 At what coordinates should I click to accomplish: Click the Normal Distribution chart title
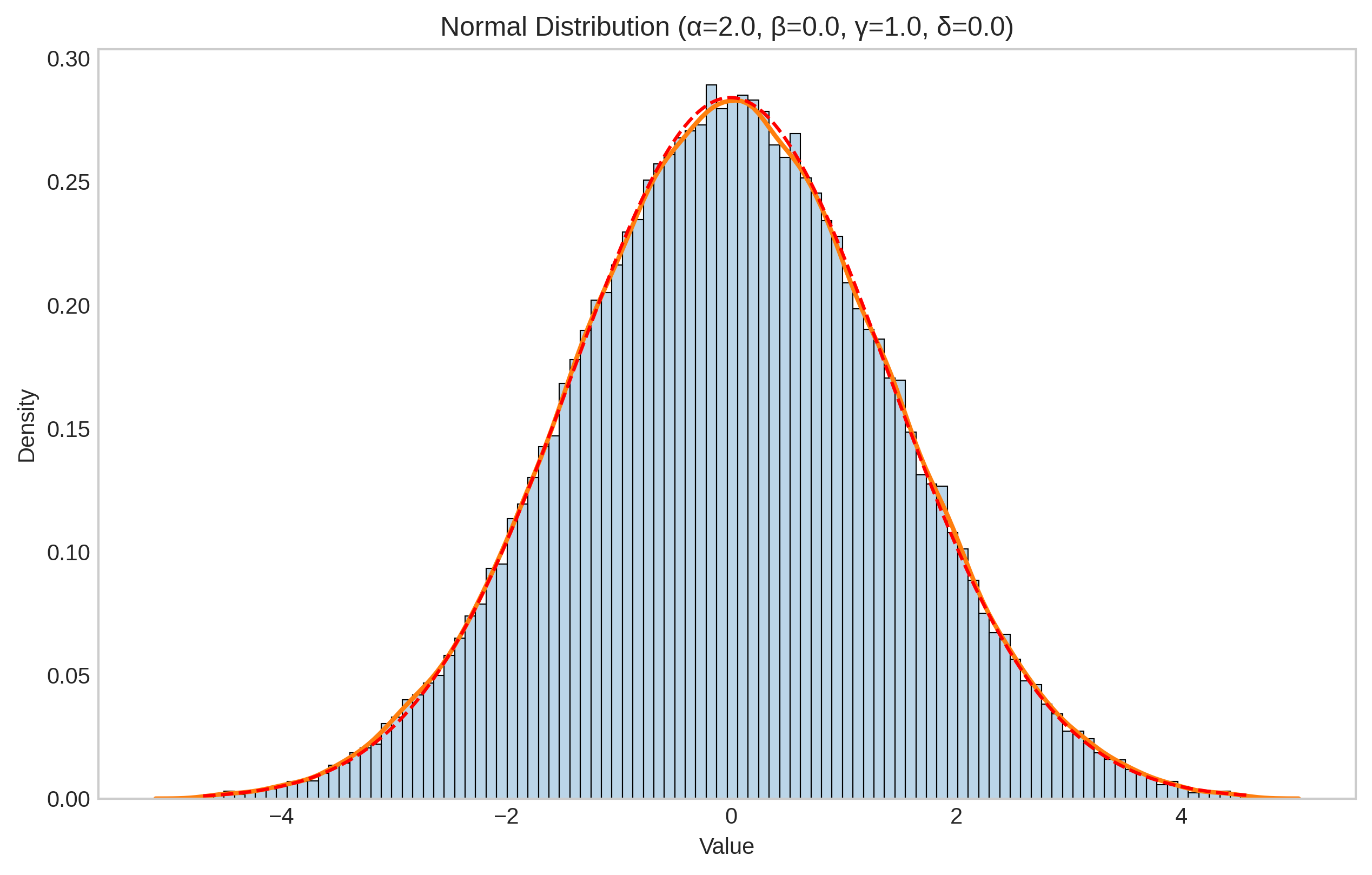[x=555, y=28]
